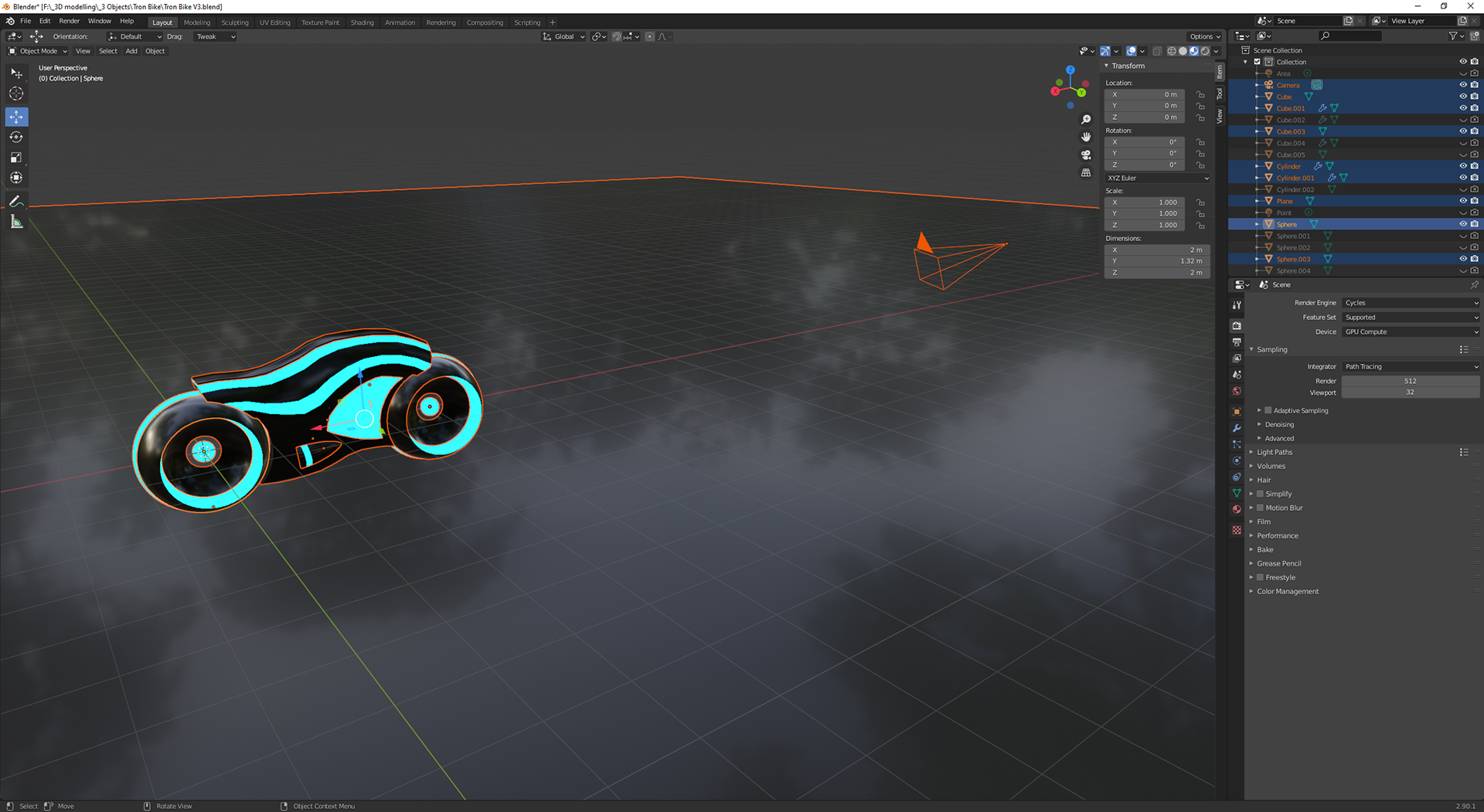Open the File menu

[26, 22]
